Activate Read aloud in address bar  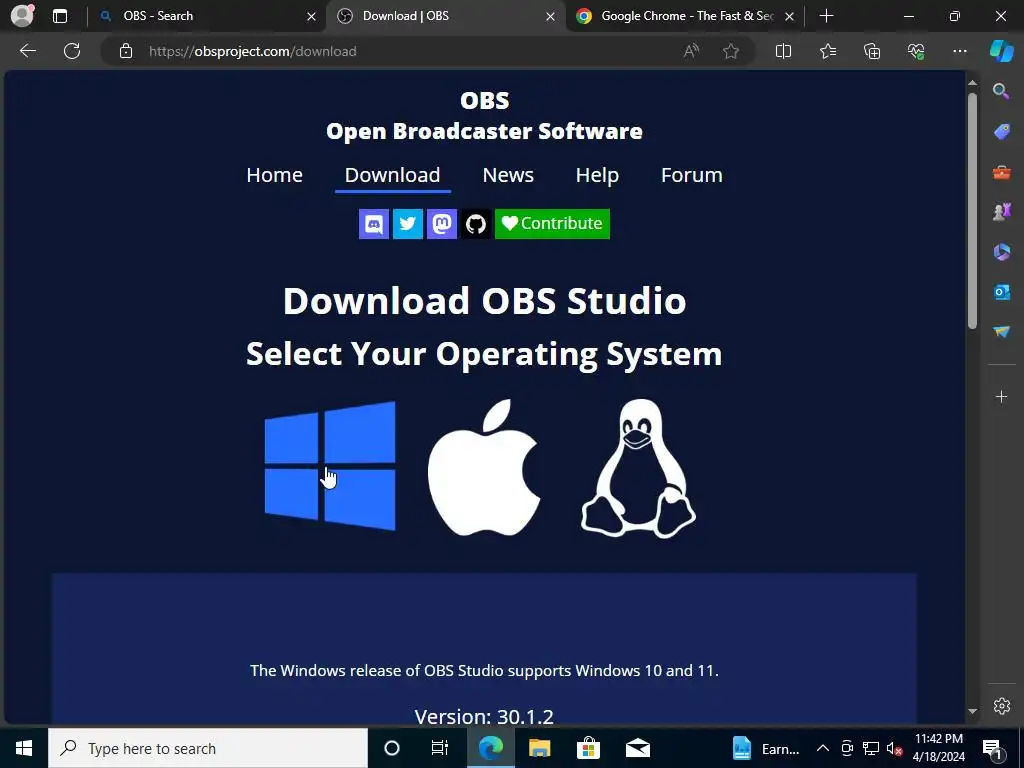pos(692,51)
